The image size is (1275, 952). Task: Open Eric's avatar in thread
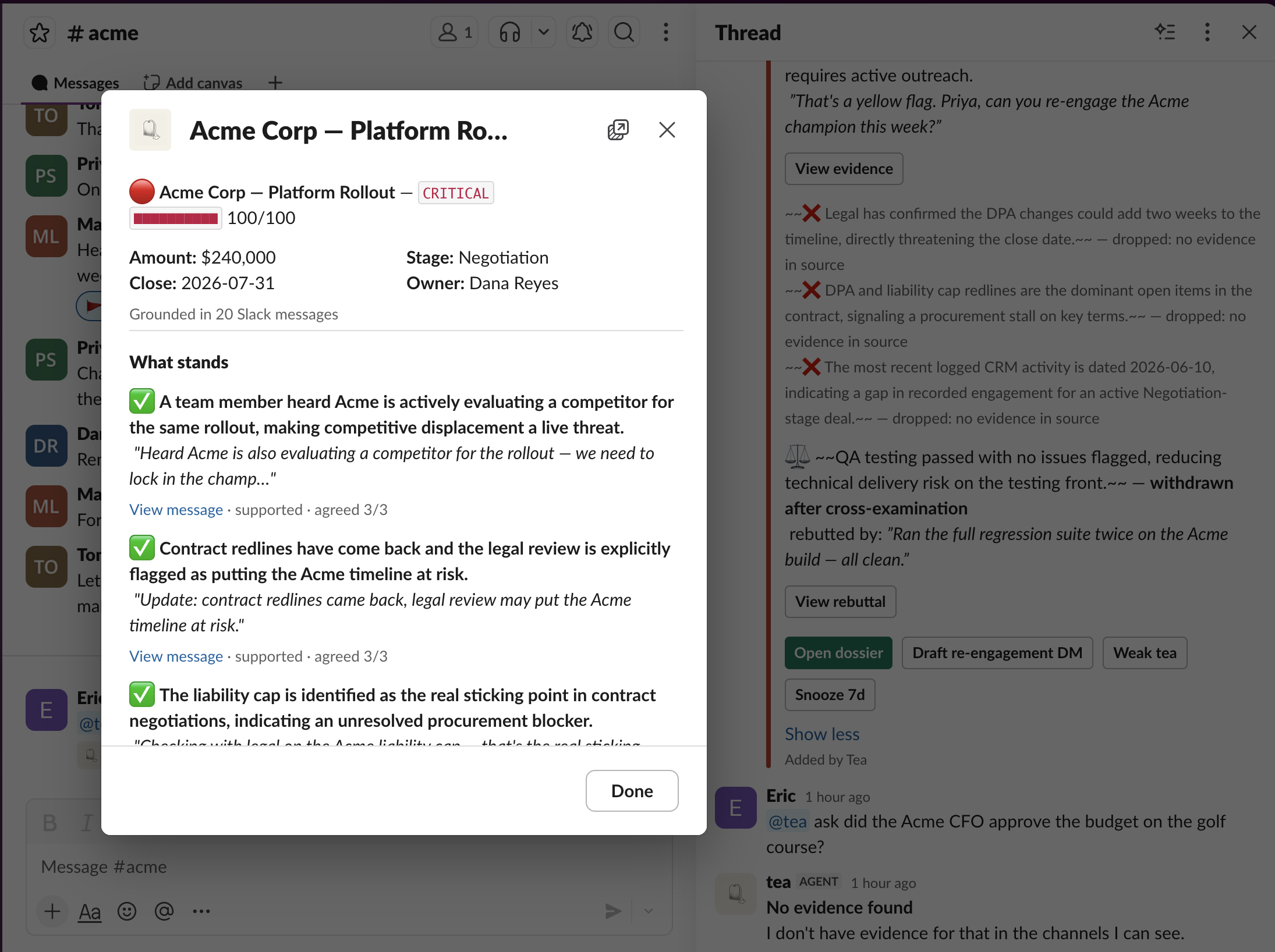tap(736, 808)
